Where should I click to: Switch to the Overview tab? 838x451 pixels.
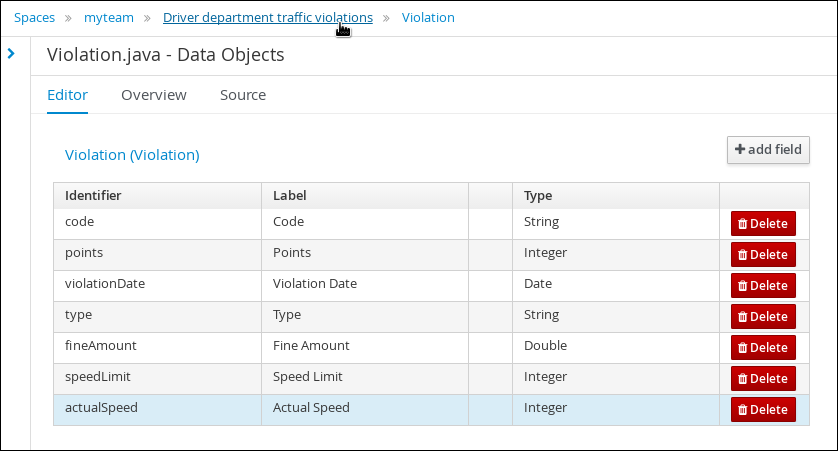click(x=154, y=95)
